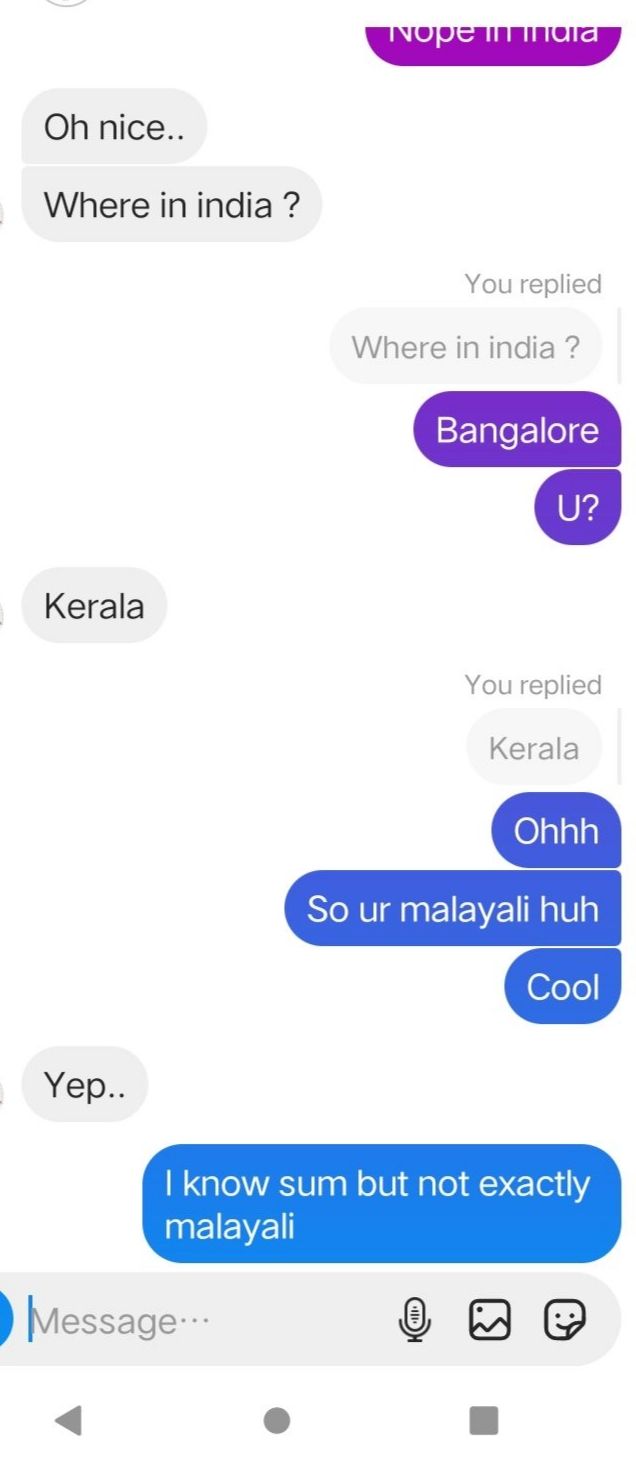Open the sticker picker icon

564,1320
